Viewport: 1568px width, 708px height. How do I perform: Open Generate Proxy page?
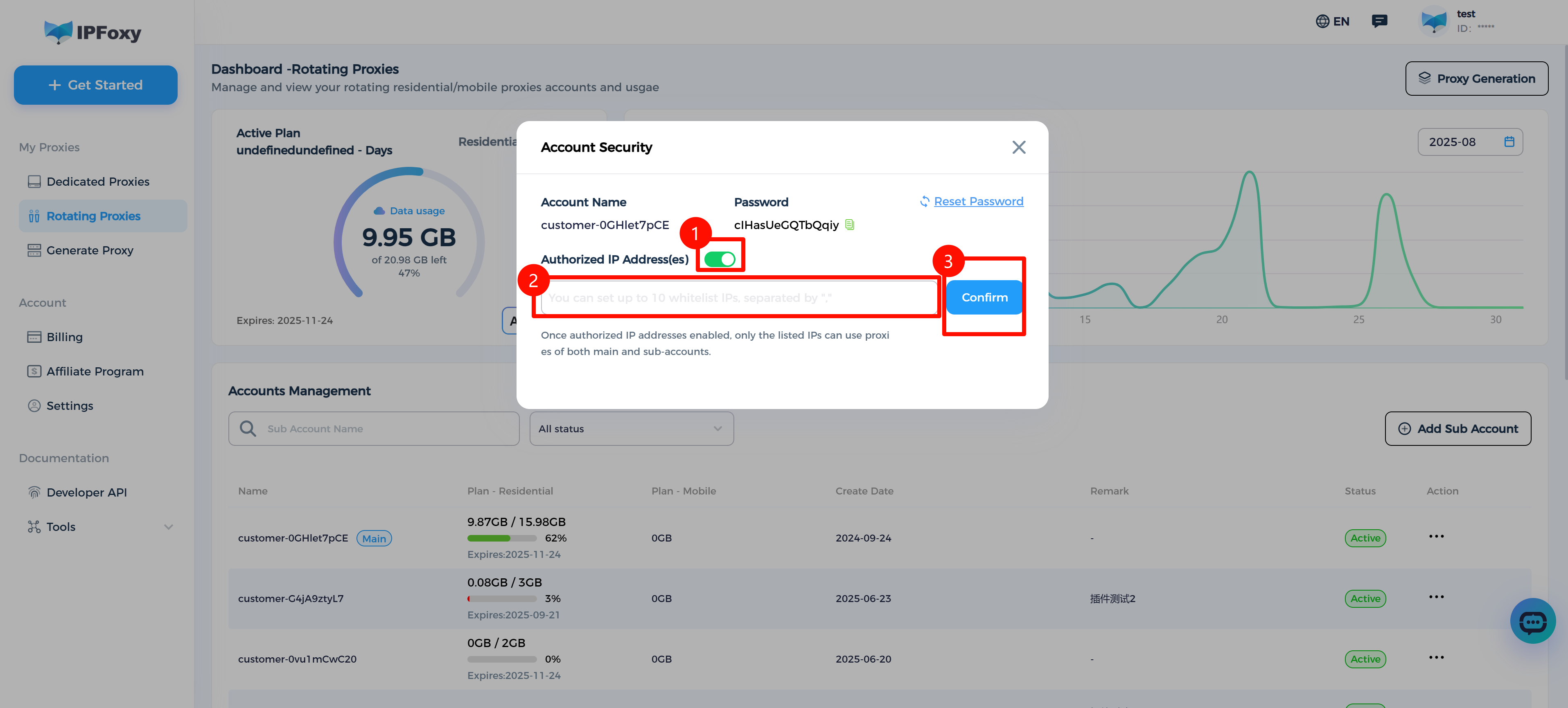90,251
